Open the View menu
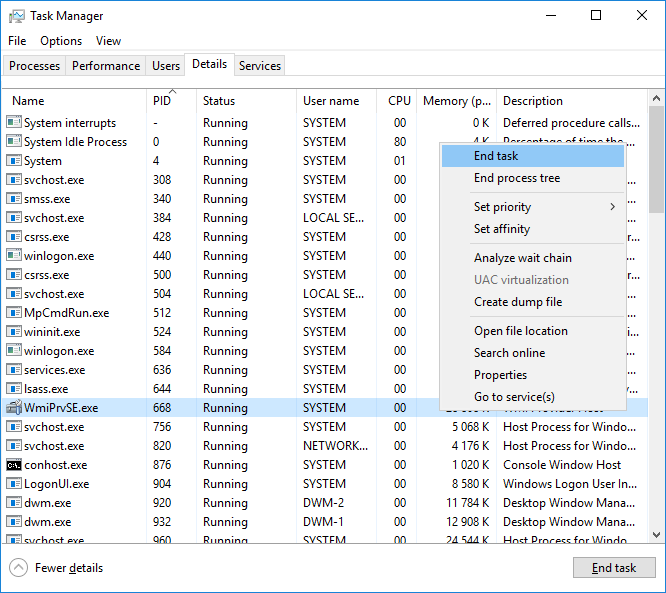Screen dimensions: 666x593 pos(108,41)
